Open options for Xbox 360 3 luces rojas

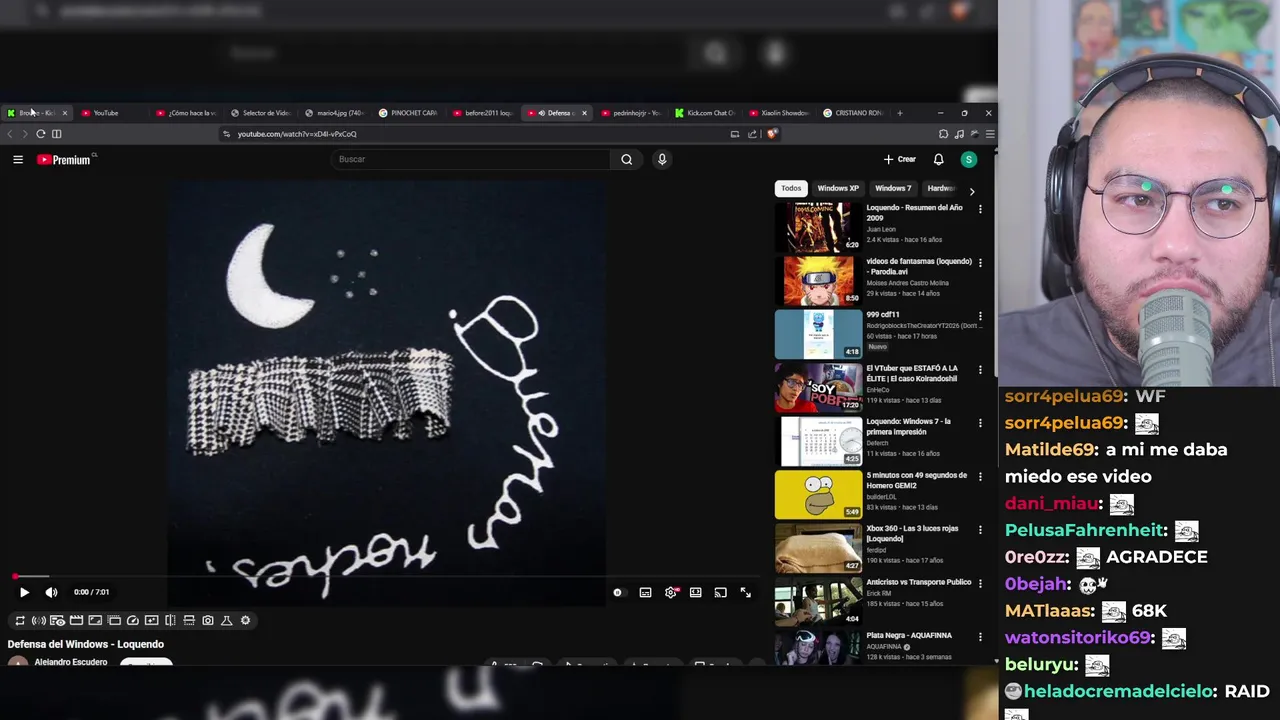pos(980,530)
